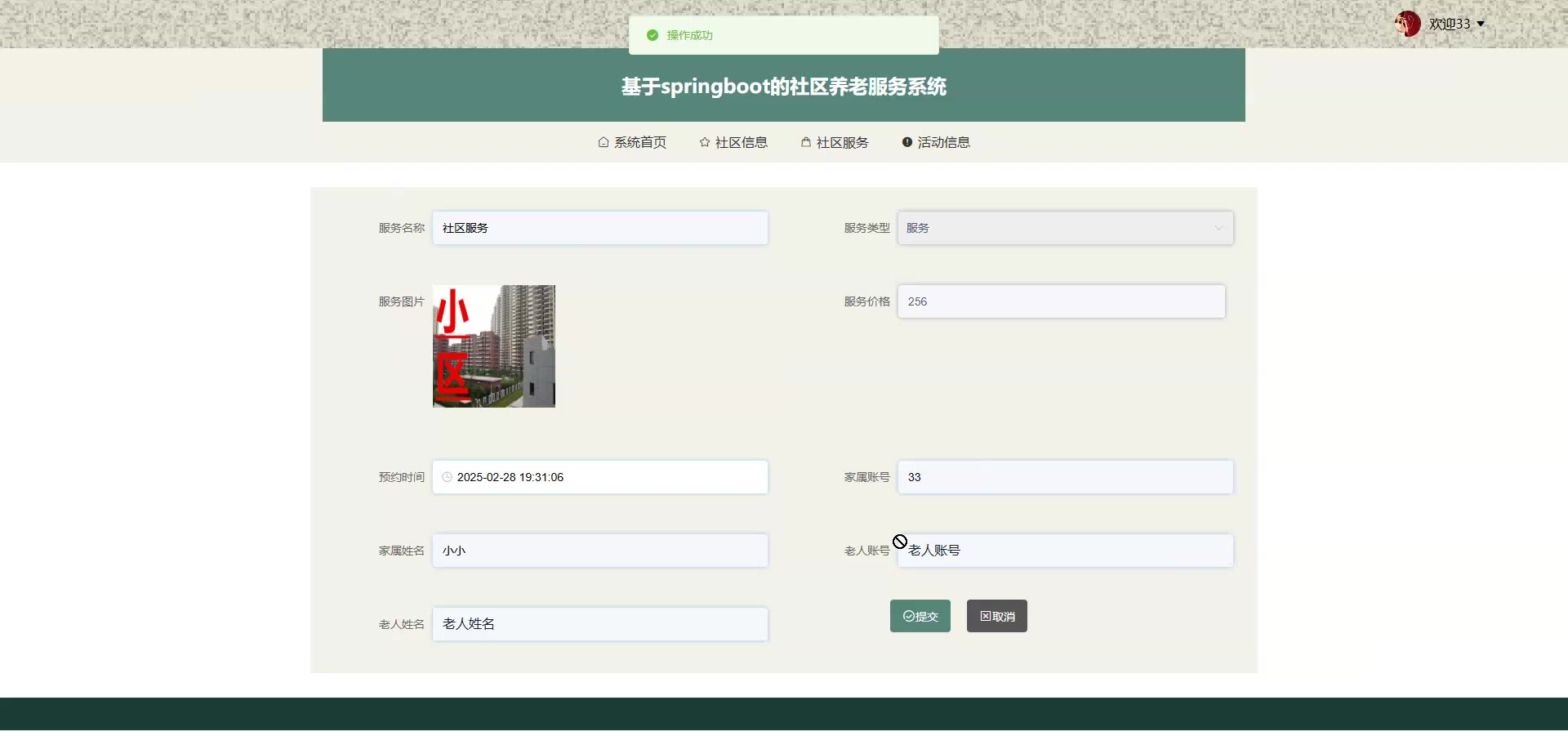The width and height of the screenshot is (1568, 745).
Task: Click the info icon beside 活动信息
Action: (x=907, y=142)
